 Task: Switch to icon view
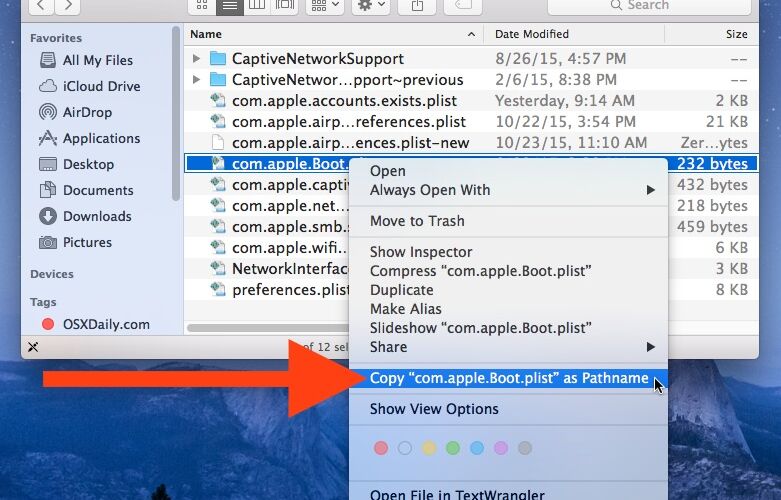(202, 5)
